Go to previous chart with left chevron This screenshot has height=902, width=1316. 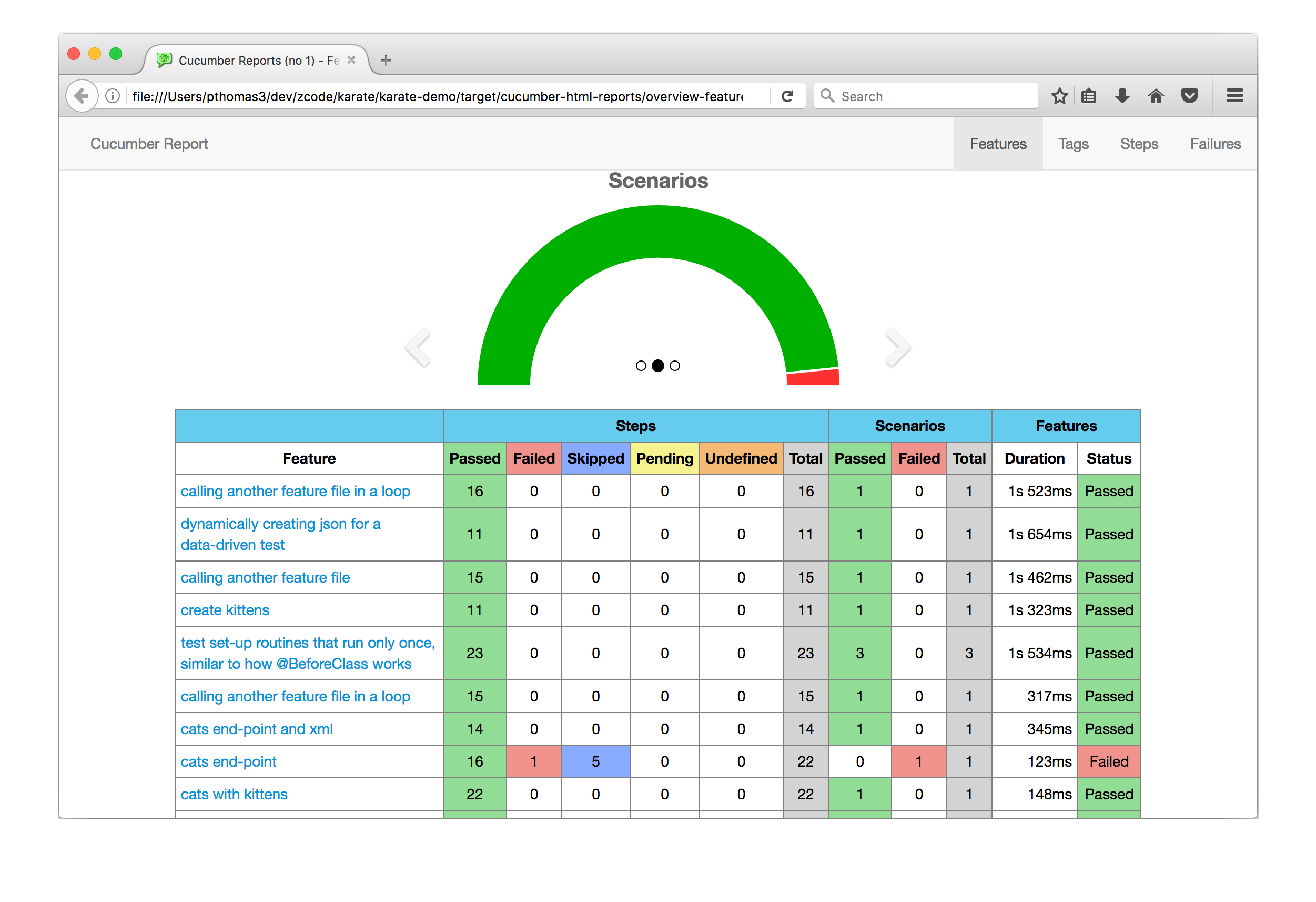point(418,347)
